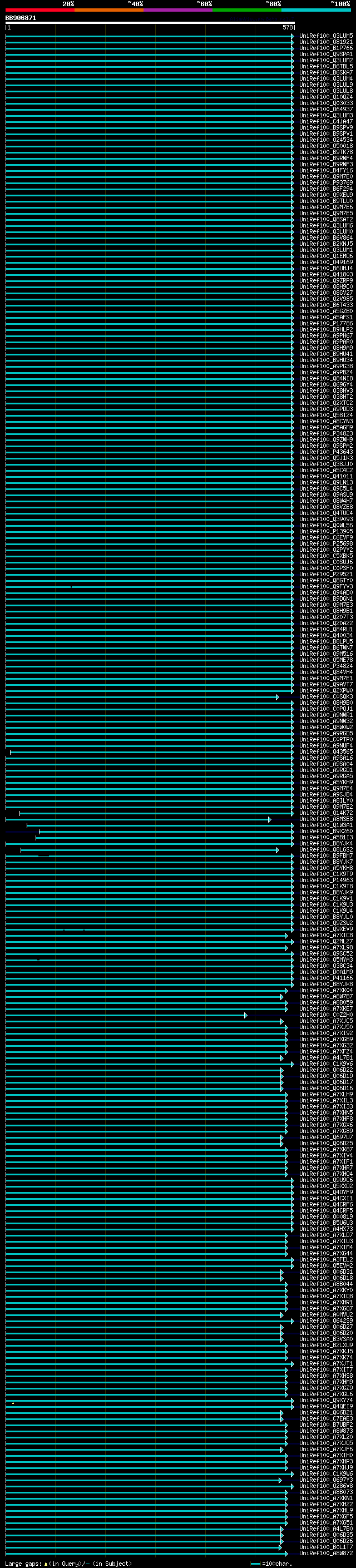Select subject label UniRef100_P43643
The width and height of the screenshot is (356, 1568).
tap(326, 452)
